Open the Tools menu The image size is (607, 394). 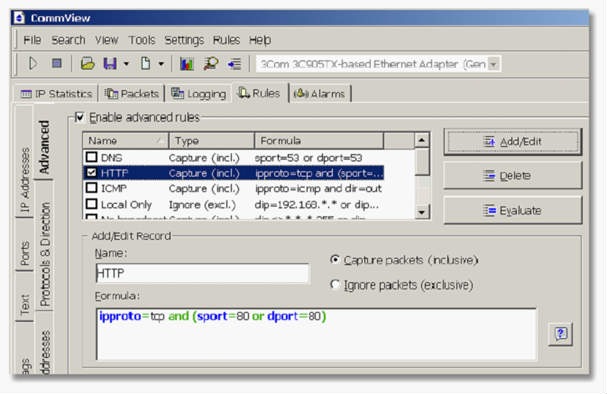pyautogui.click(x=142, y=40)
